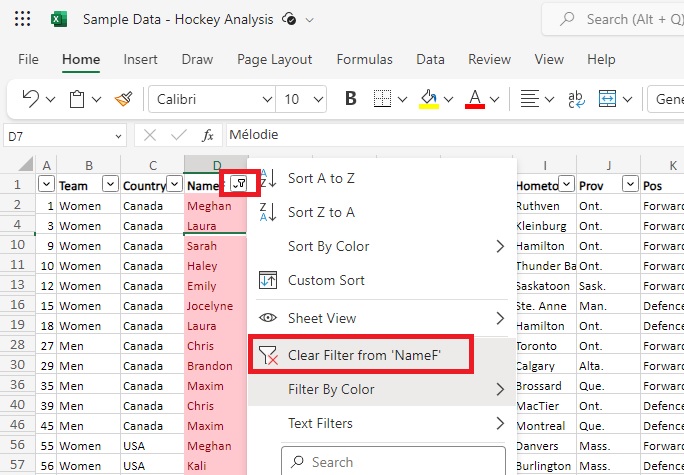The width and height of the screenshot is (684, 475).
Task: Apply the fill color bucket
Action: 428,99
